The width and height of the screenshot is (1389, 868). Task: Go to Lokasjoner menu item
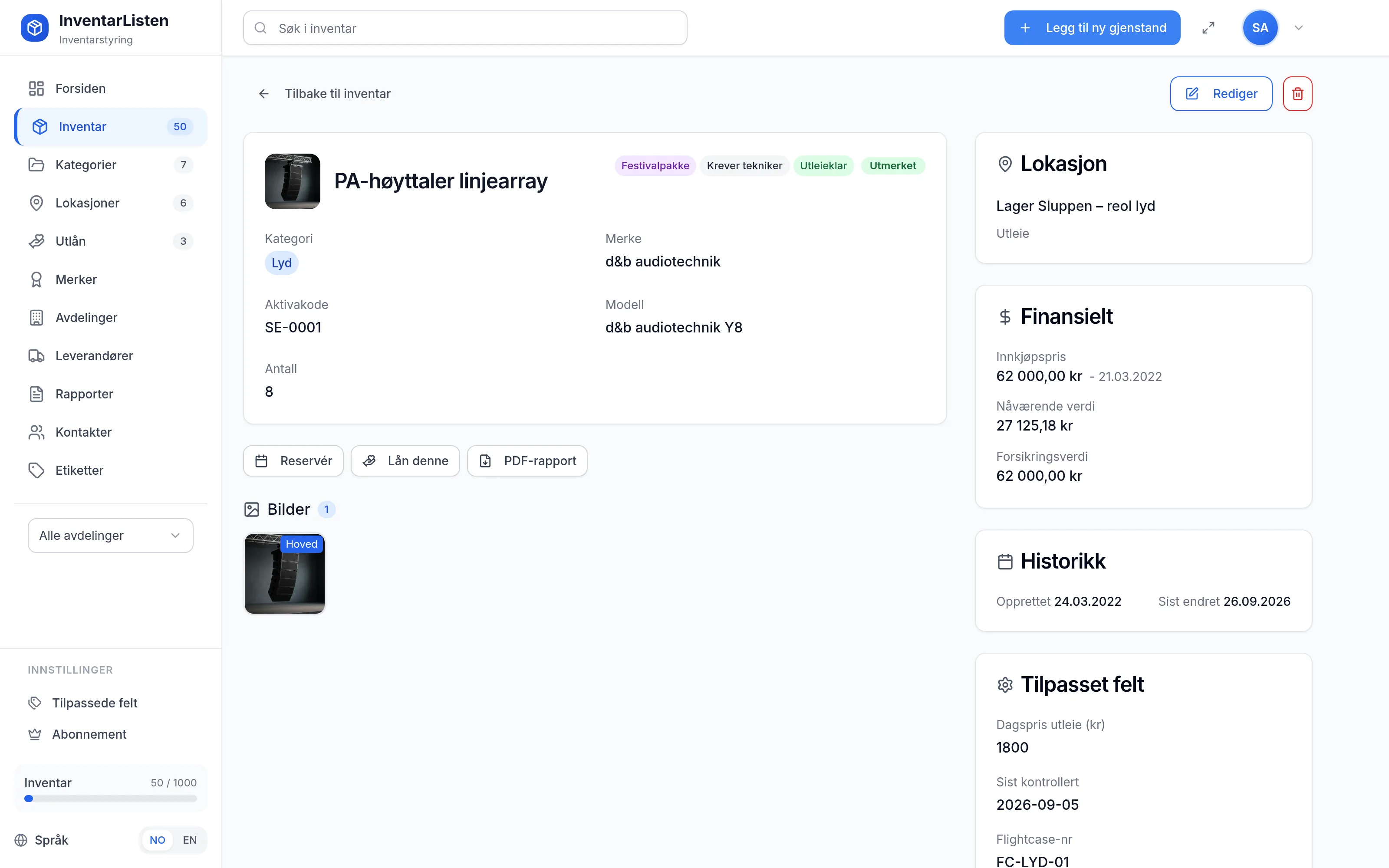pos(111,203)
